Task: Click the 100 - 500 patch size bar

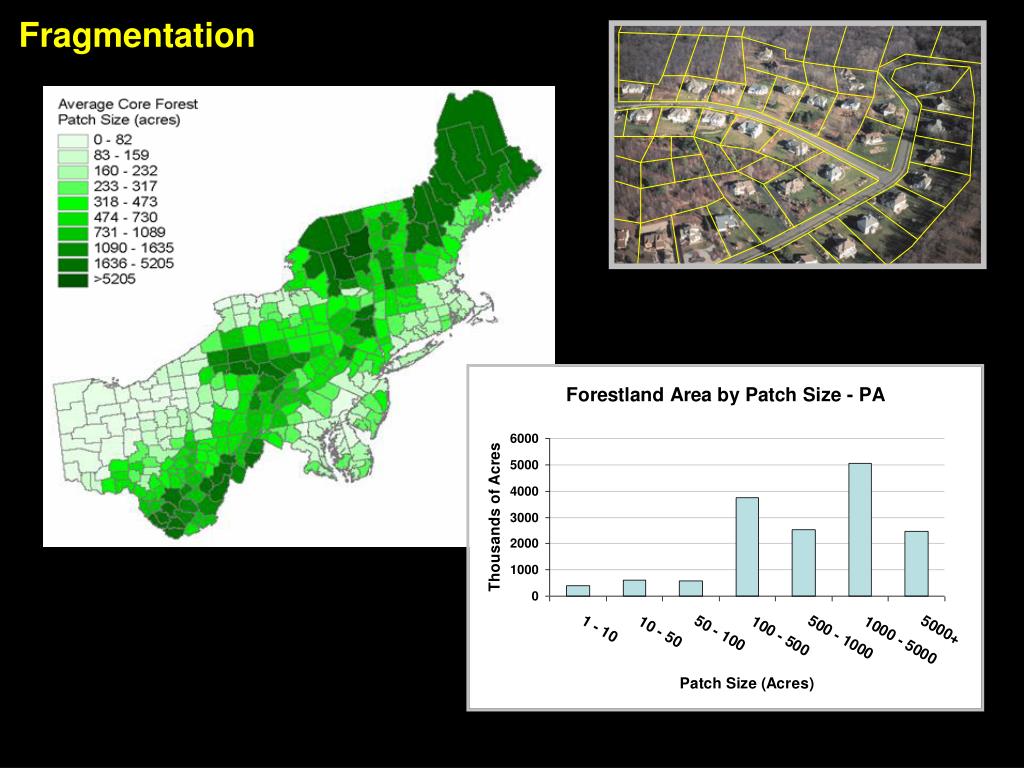Action: pyautogui.click(x=747, y=547)
